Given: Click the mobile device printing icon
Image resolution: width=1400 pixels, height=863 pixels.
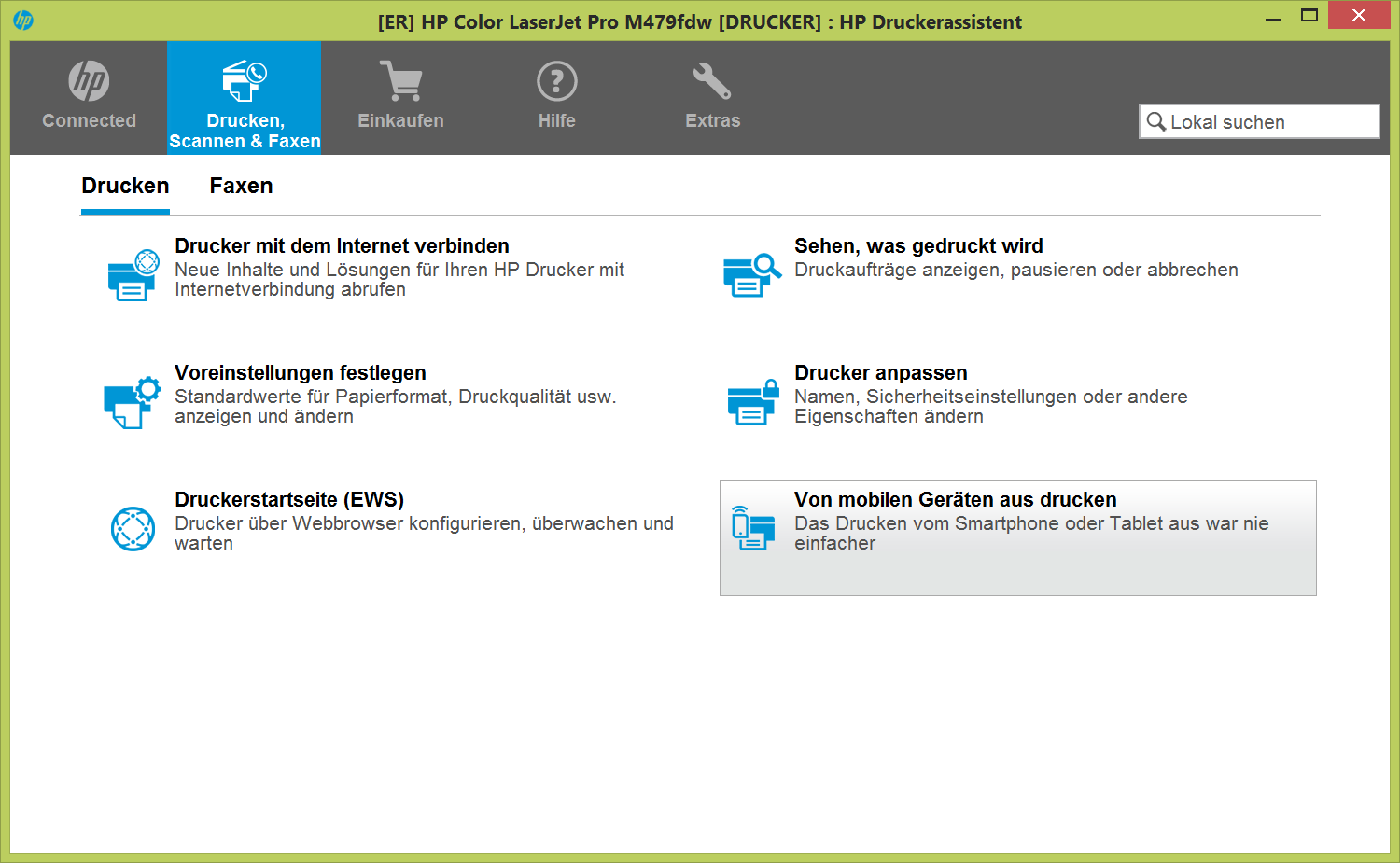Looking at the screenshot, I should click(x=752, y=528).
